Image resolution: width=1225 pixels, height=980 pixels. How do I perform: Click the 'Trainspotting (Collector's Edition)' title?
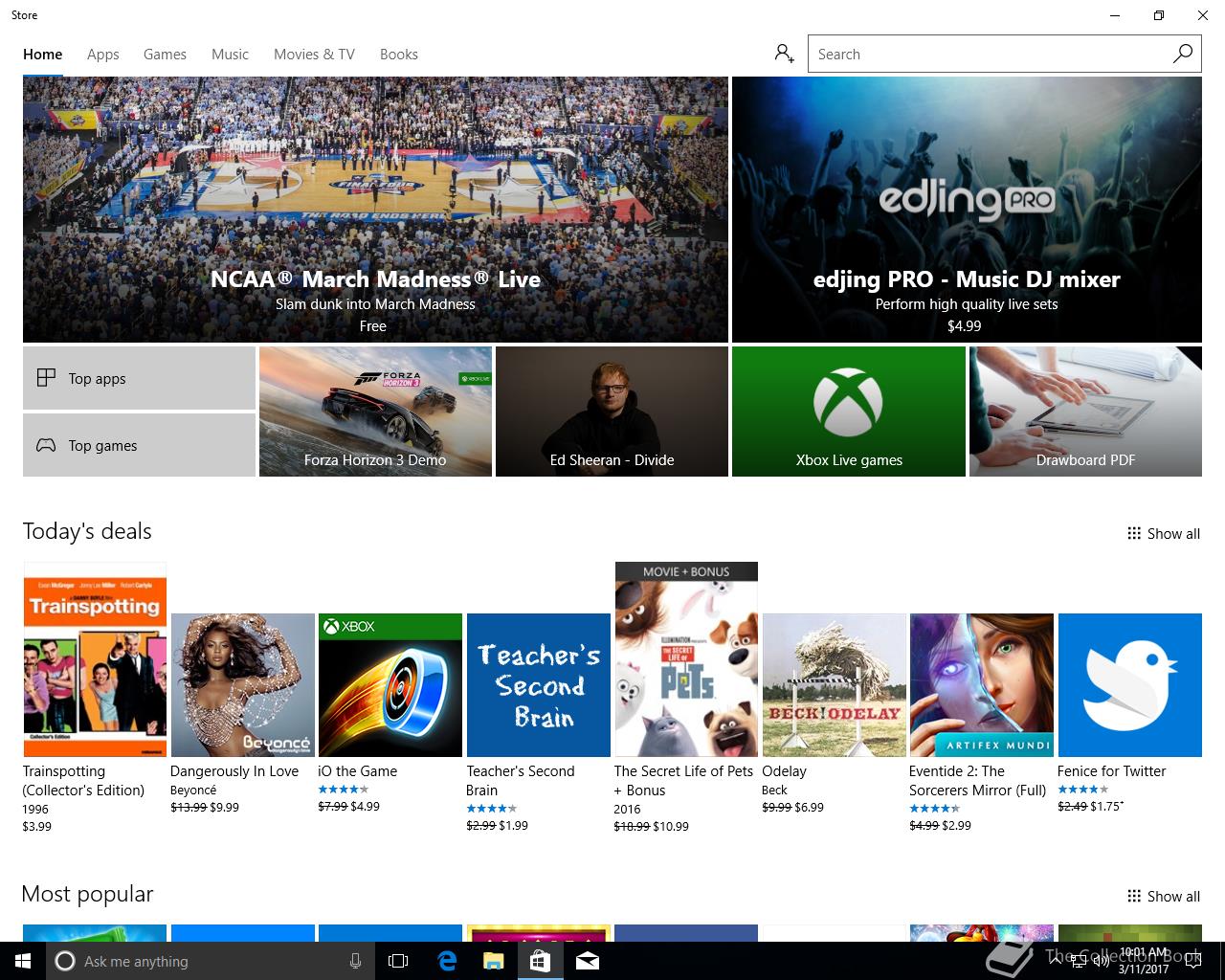[83, 780]
